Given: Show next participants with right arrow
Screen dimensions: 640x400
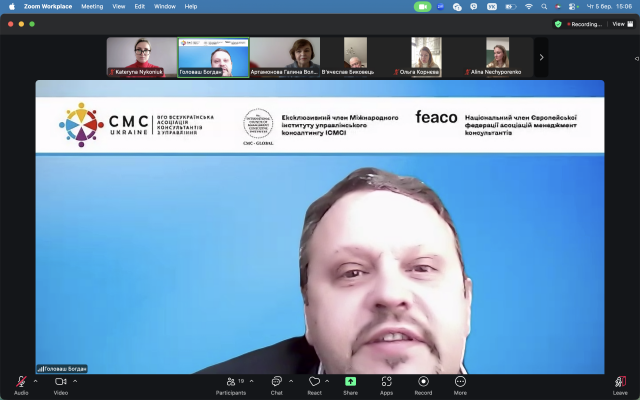Looking at the screenshot, I should [x=541, y=57].
